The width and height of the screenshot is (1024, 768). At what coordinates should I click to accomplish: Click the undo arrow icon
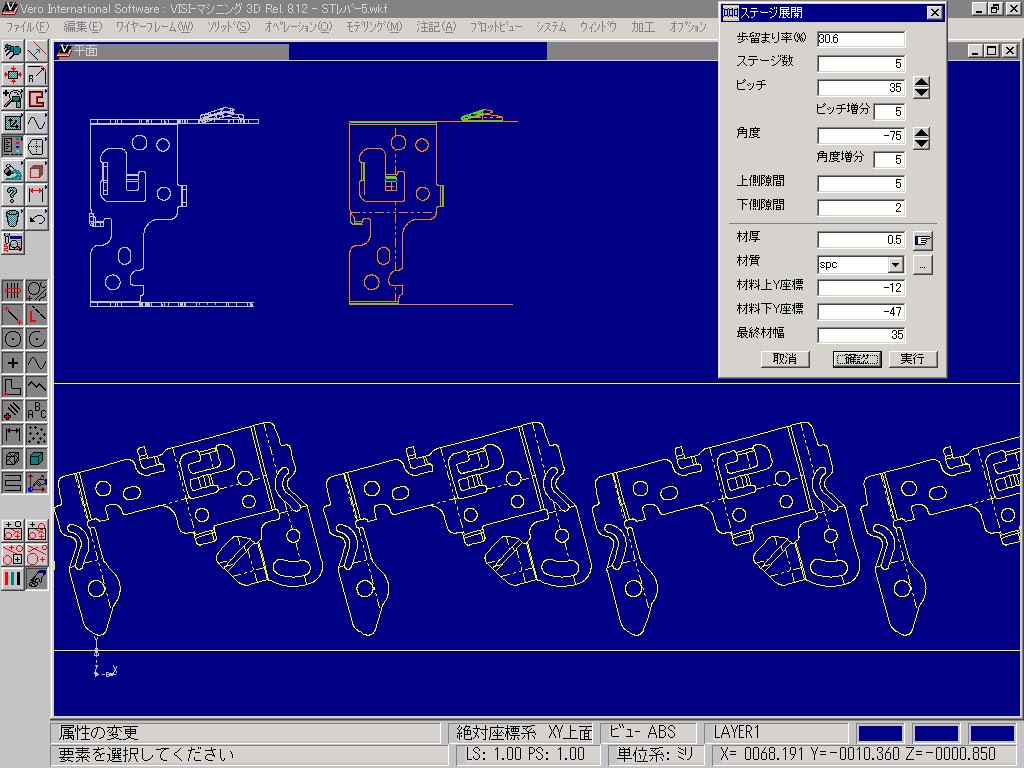(x=37, y=218)
